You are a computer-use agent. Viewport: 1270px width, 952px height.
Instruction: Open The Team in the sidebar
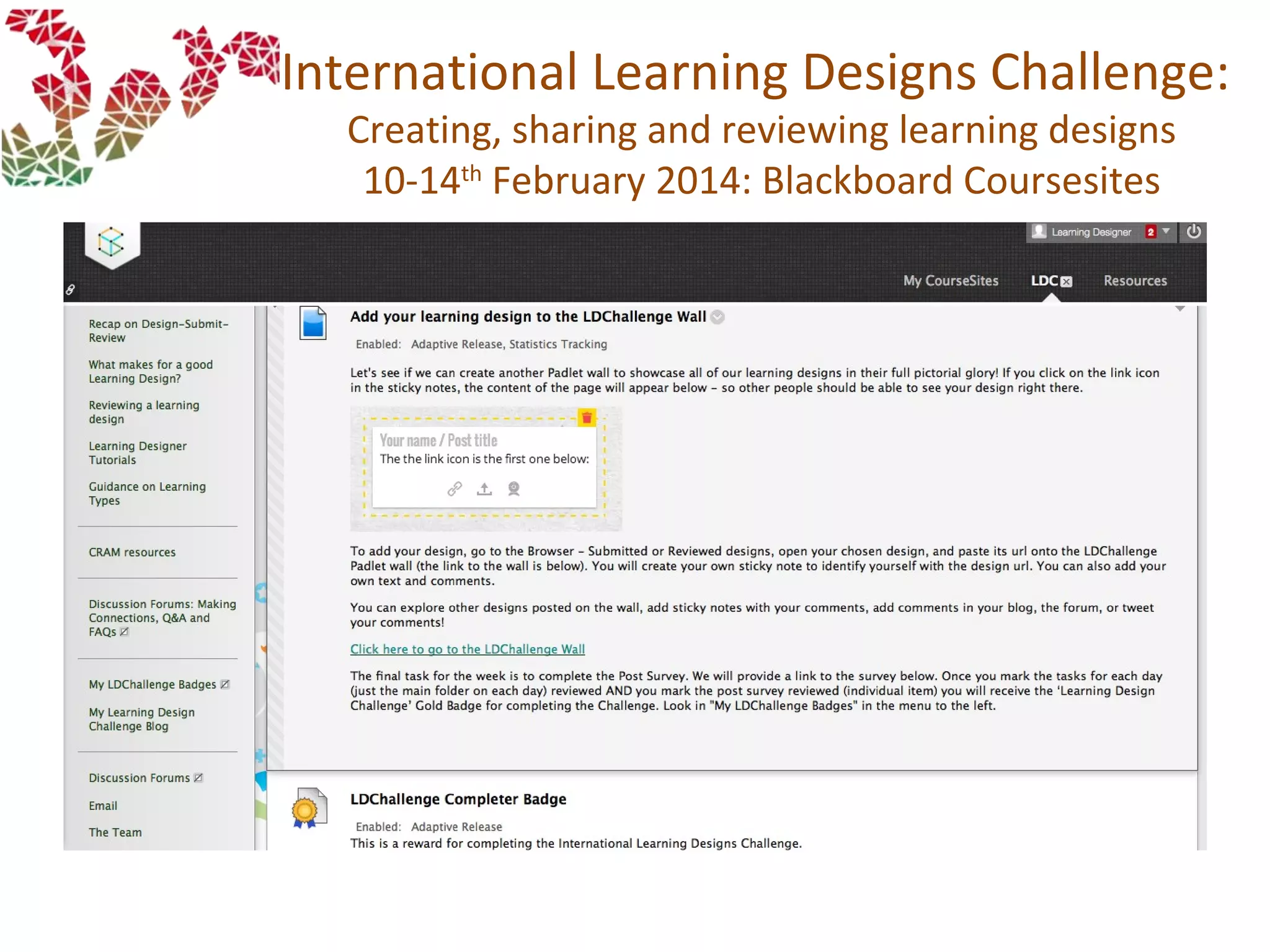[115, 832]
